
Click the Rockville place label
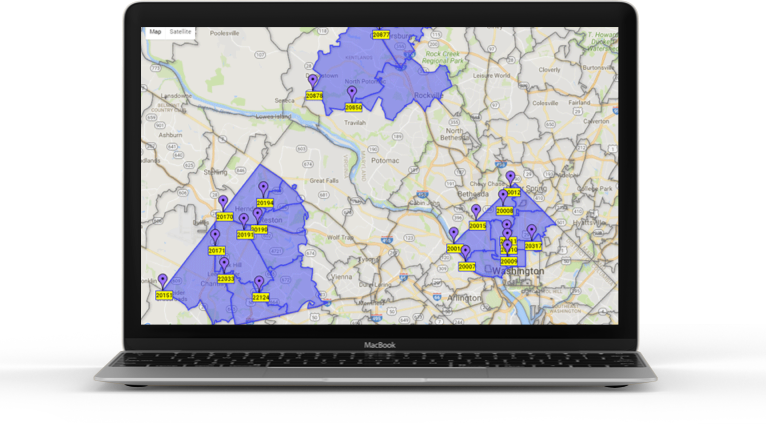pos(428,95)
